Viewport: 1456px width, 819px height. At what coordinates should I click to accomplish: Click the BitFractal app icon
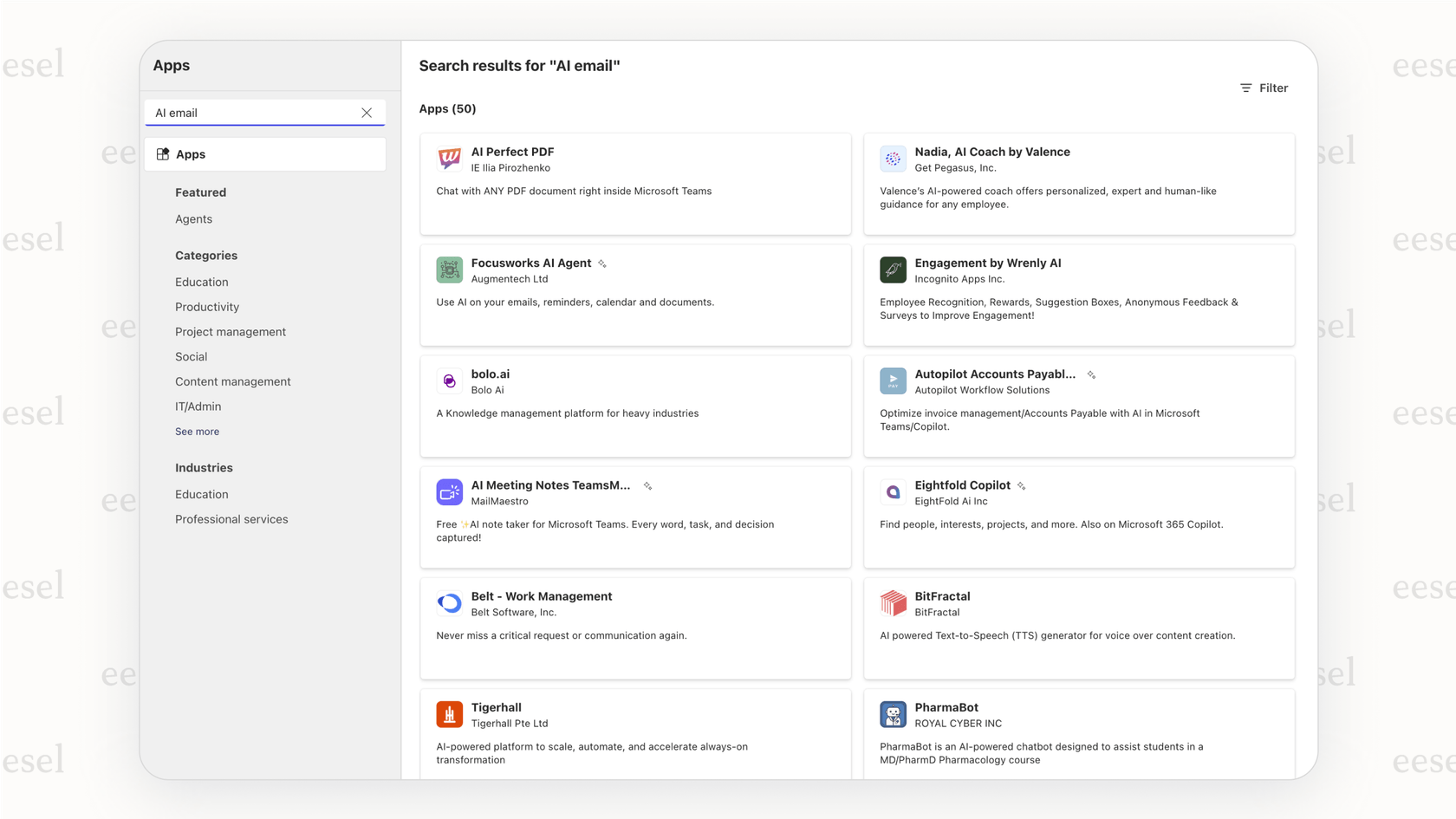click(893, 602)
